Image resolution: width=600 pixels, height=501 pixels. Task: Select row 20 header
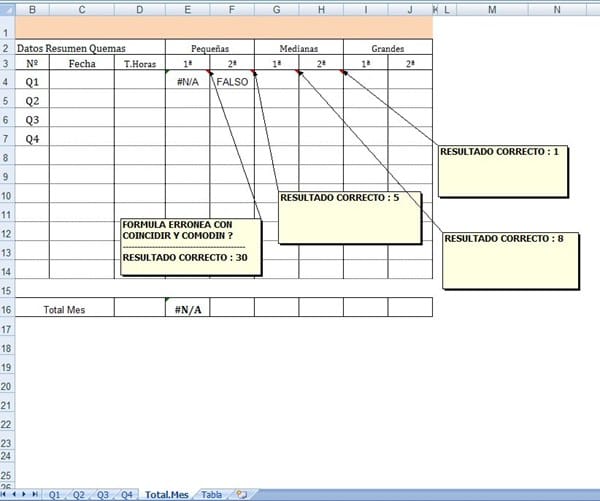click(7, 384)
